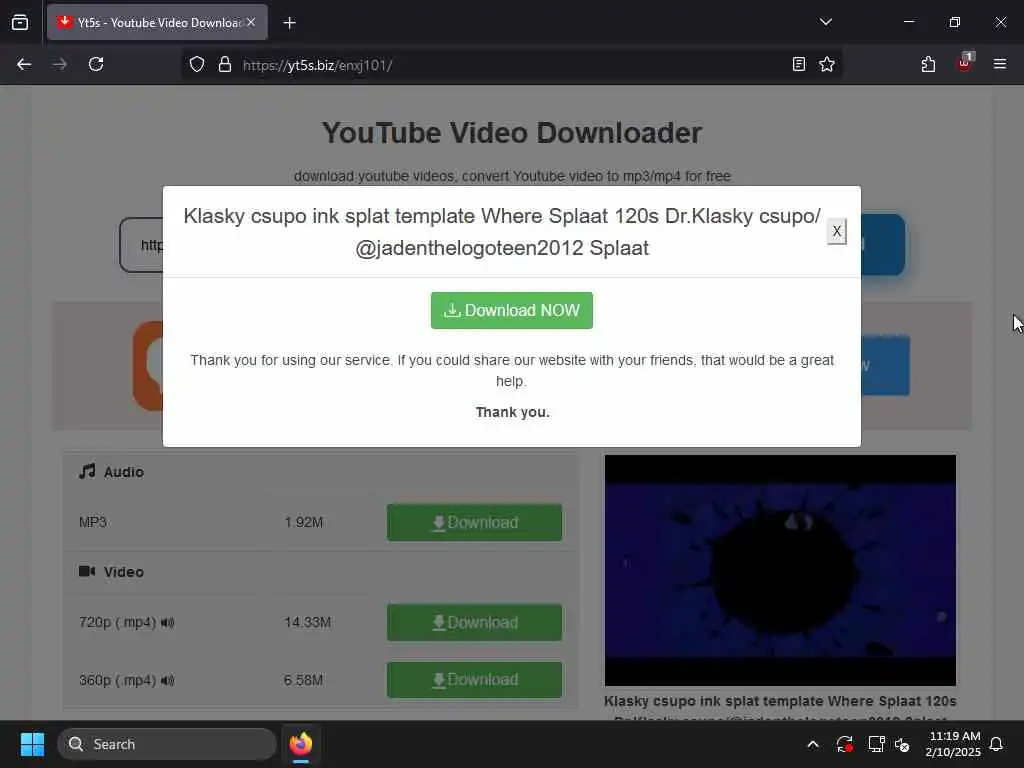
Task: Click the Video camera icon
Action: coord(87,571)
